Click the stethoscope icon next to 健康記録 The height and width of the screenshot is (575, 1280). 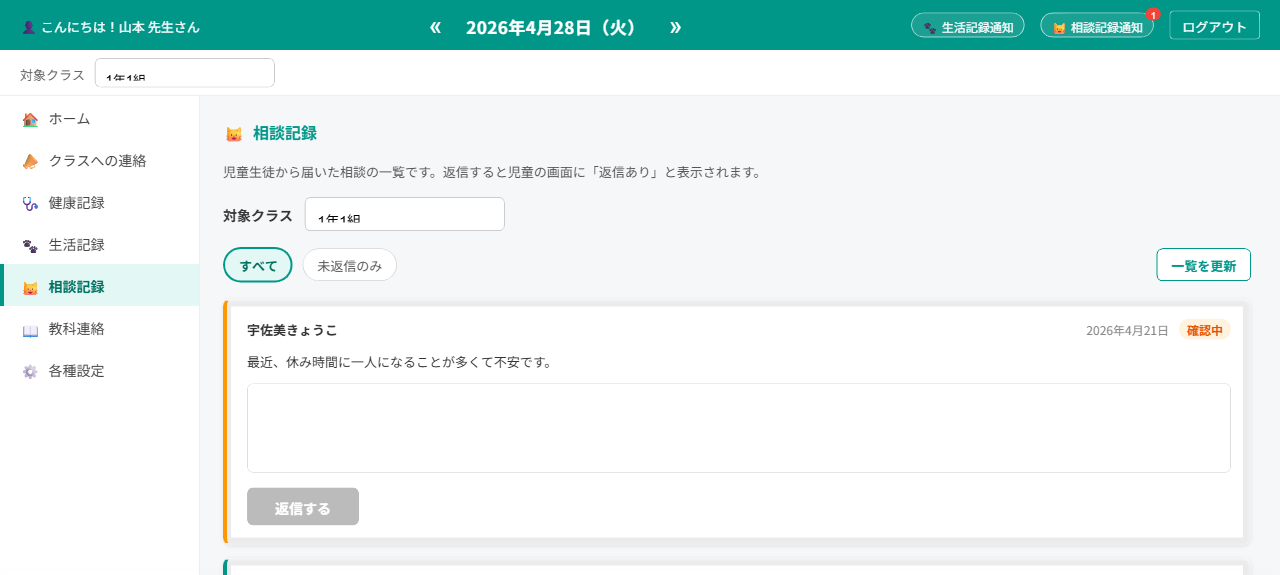pyautogui.click(x=30, y=204)
